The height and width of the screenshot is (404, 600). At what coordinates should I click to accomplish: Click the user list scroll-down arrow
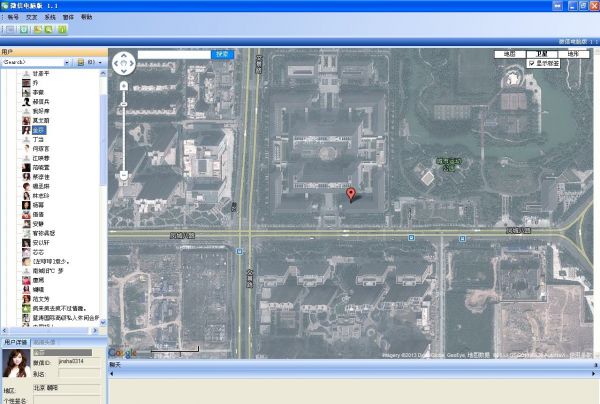click(x=103, y=323)
